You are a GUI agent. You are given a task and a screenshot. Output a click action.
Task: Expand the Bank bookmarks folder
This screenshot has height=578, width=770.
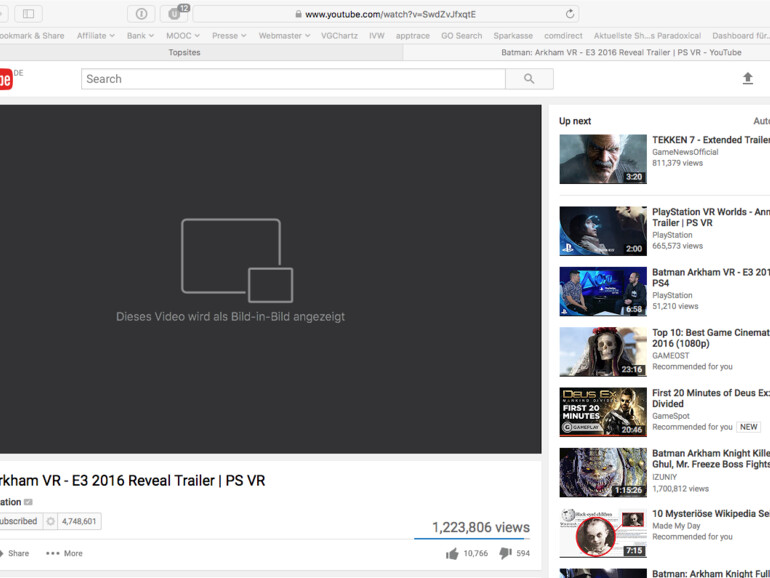click(x=140, y=36)
